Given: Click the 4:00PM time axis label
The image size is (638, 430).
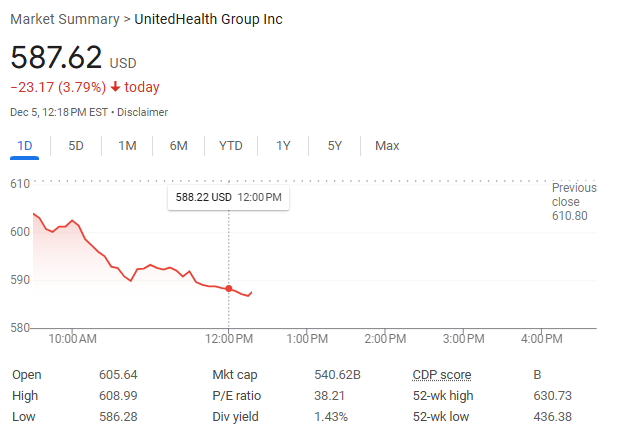Looking at the screenshot, I should (x=542, y=339).
